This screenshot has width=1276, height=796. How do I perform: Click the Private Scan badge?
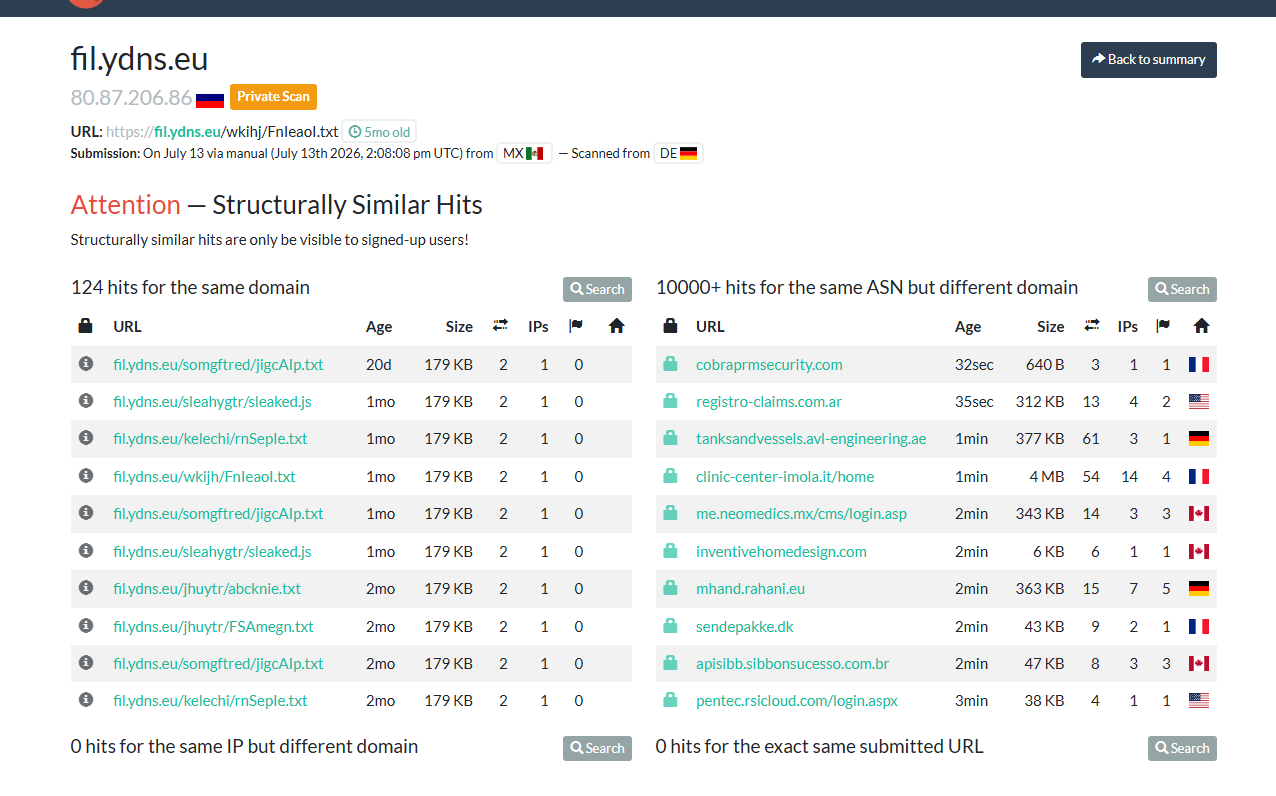click(273, 96)
